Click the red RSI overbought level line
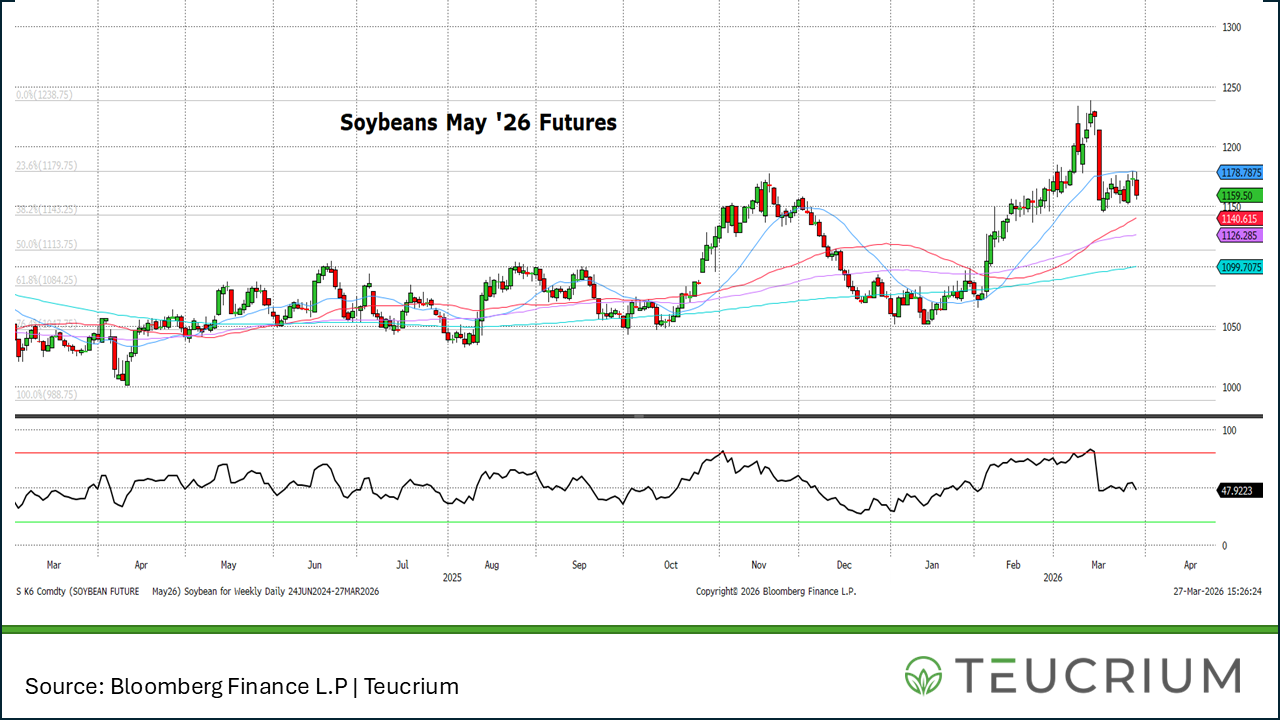The image size is (1280, 720). tap(600, 452)
